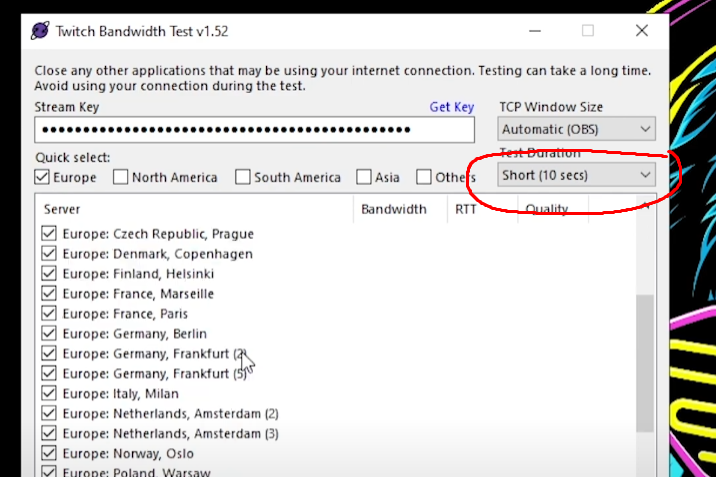
Task: Click the Twitch Bandwidth Test app icon
Action: tap(40, 31)
